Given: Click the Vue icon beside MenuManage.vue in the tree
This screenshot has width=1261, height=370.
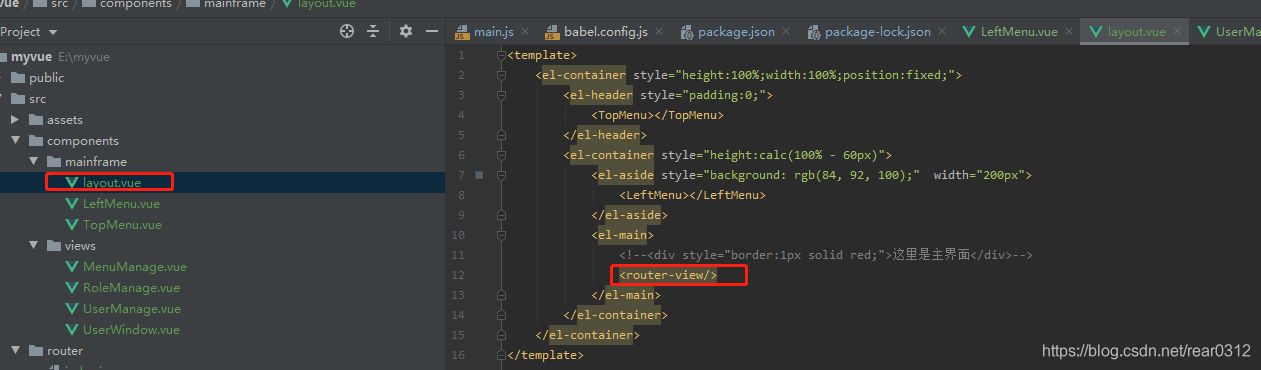Looking at the screenshot, I should pyautogui.click(x=72, y=267).
